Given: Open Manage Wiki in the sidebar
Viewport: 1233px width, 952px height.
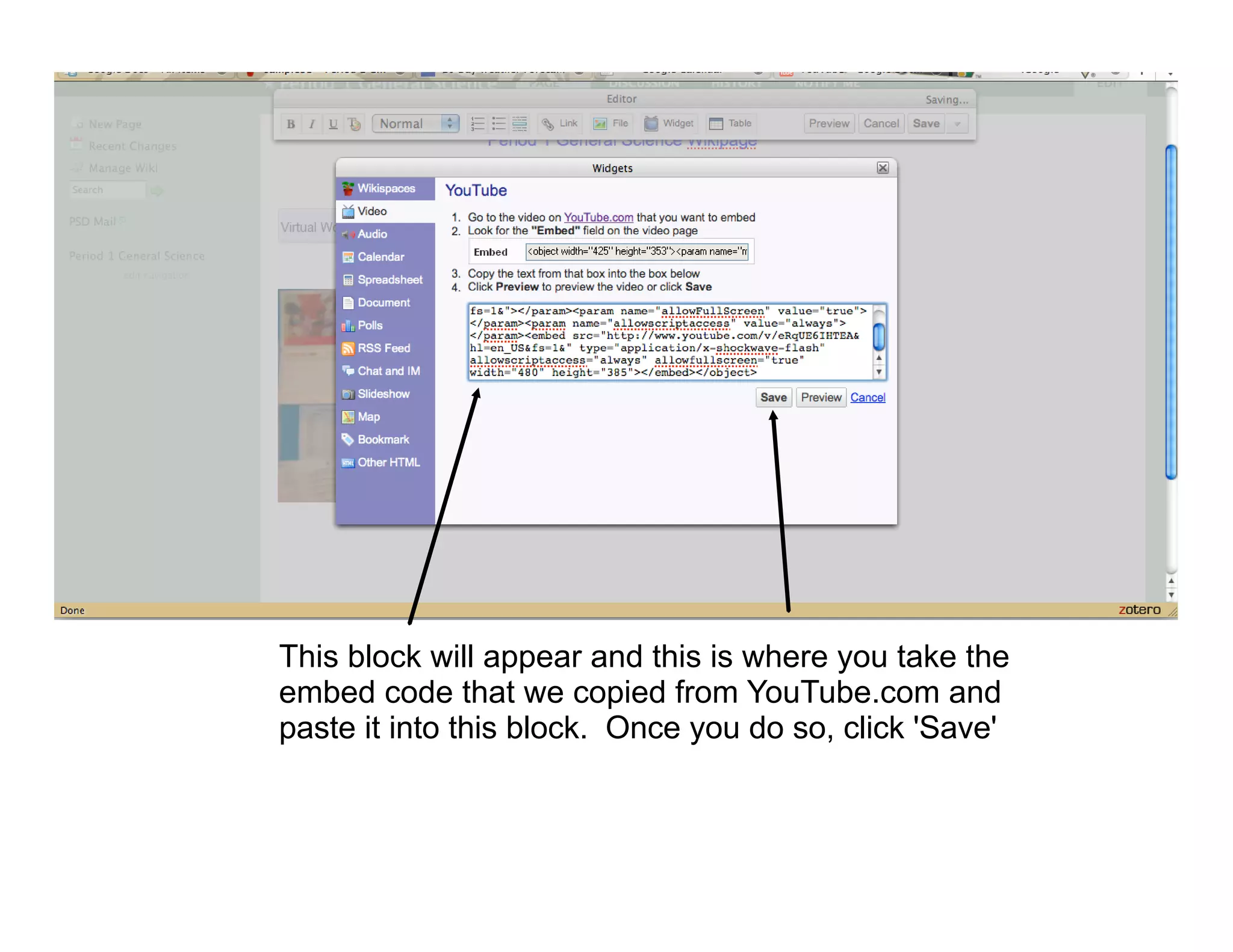Looking at the screenshot, I should tap(123, 168).
